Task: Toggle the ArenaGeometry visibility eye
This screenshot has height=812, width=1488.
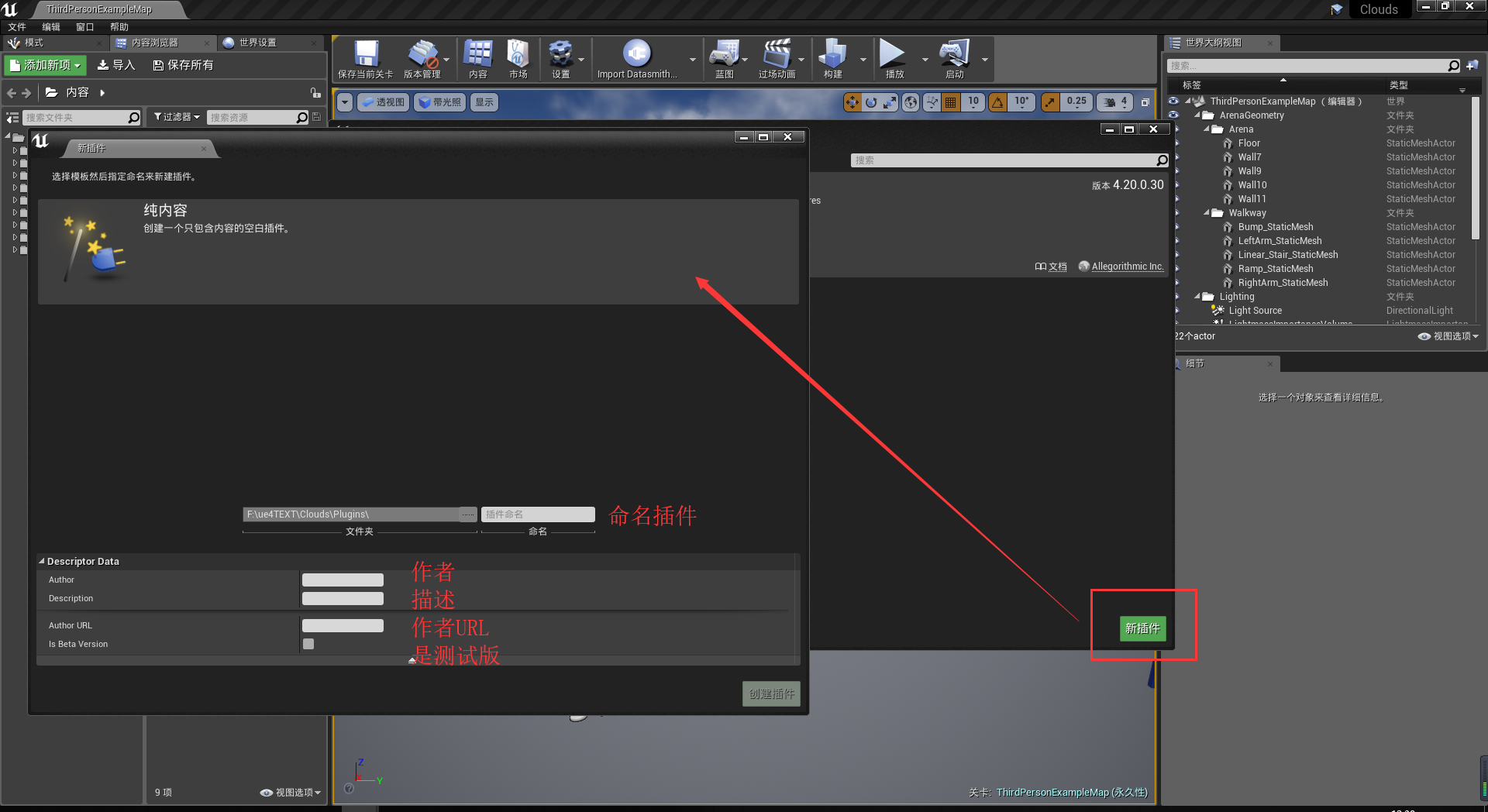Action: [x=1174, y=115]
